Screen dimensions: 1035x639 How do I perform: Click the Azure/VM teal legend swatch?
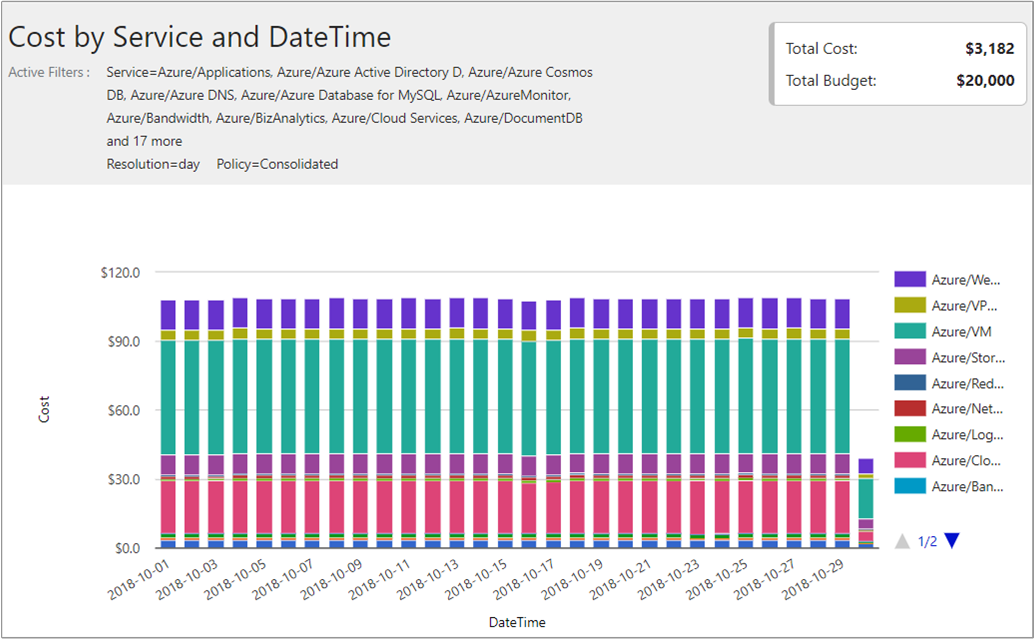pyautogui.click(x=910, y=331)
